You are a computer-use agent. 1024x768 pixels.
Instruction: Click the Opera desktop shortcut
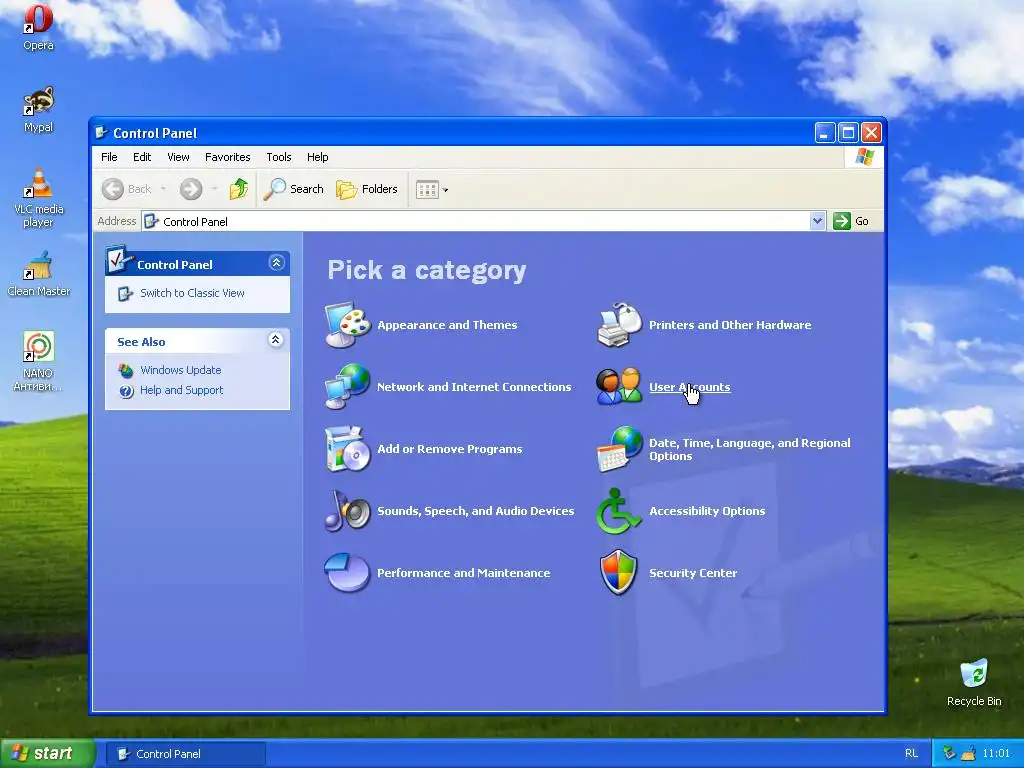click(x=39, y=27)
